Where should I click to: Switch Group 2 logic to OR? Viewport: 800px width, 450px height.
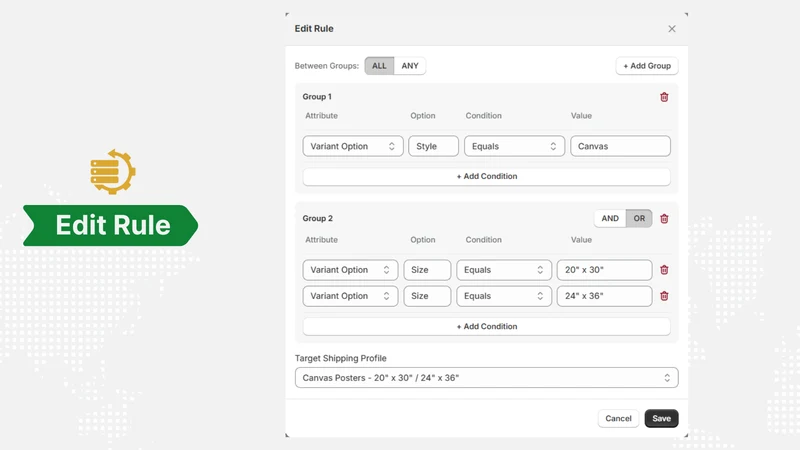pos(639,218)
